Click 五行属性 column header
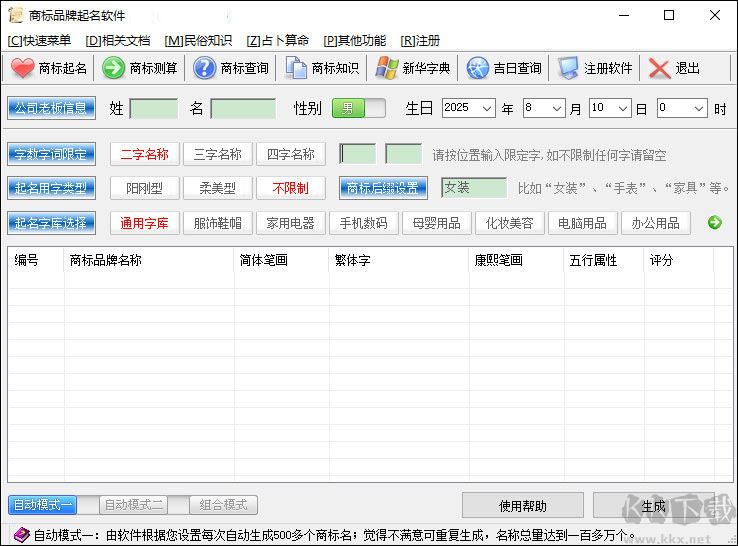 pos(604,260)
